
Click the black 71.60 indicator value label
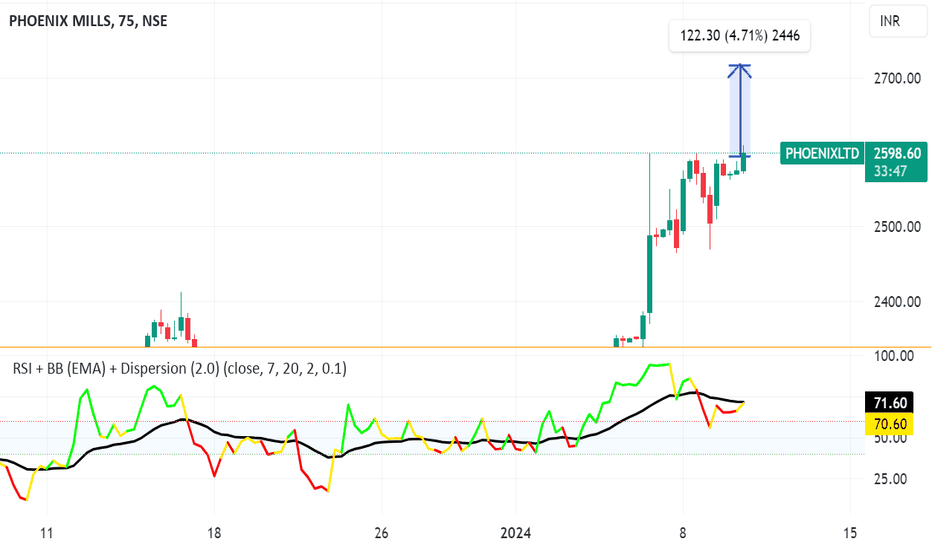pyautogui.click(x=890, y=403)
